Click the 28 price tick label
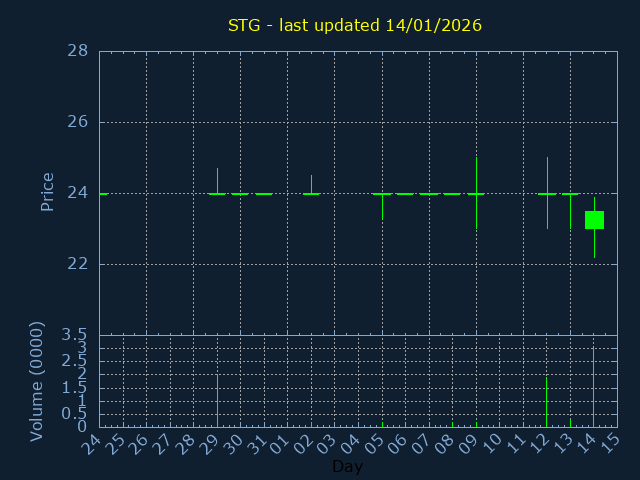640x480 pixels. pyautogui.click(x=77, y=51)
